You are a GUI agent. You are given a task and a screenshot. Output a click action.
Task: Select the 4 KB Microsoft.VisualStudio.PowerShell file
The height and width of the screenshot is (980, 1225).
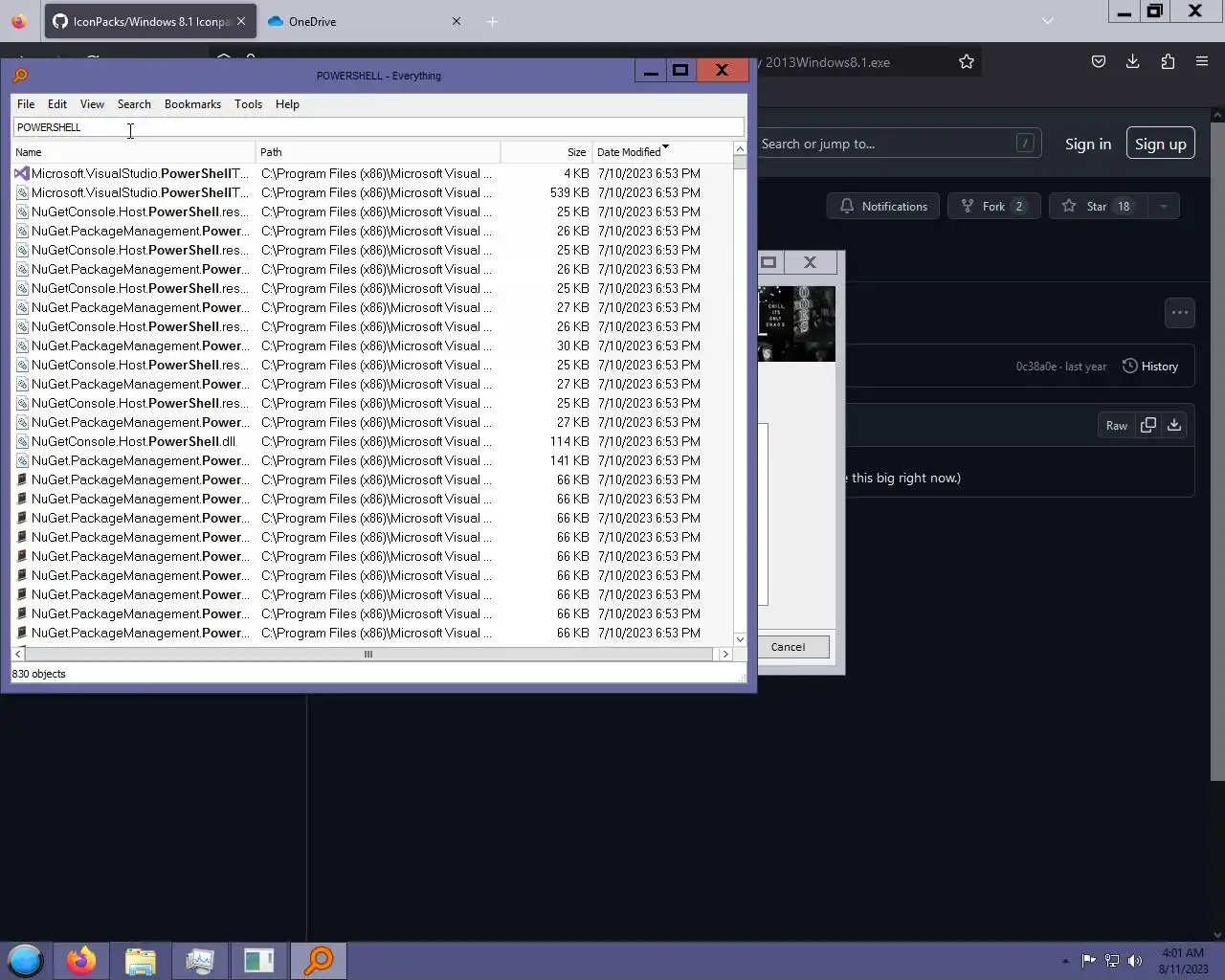click(x=372, y=173)
